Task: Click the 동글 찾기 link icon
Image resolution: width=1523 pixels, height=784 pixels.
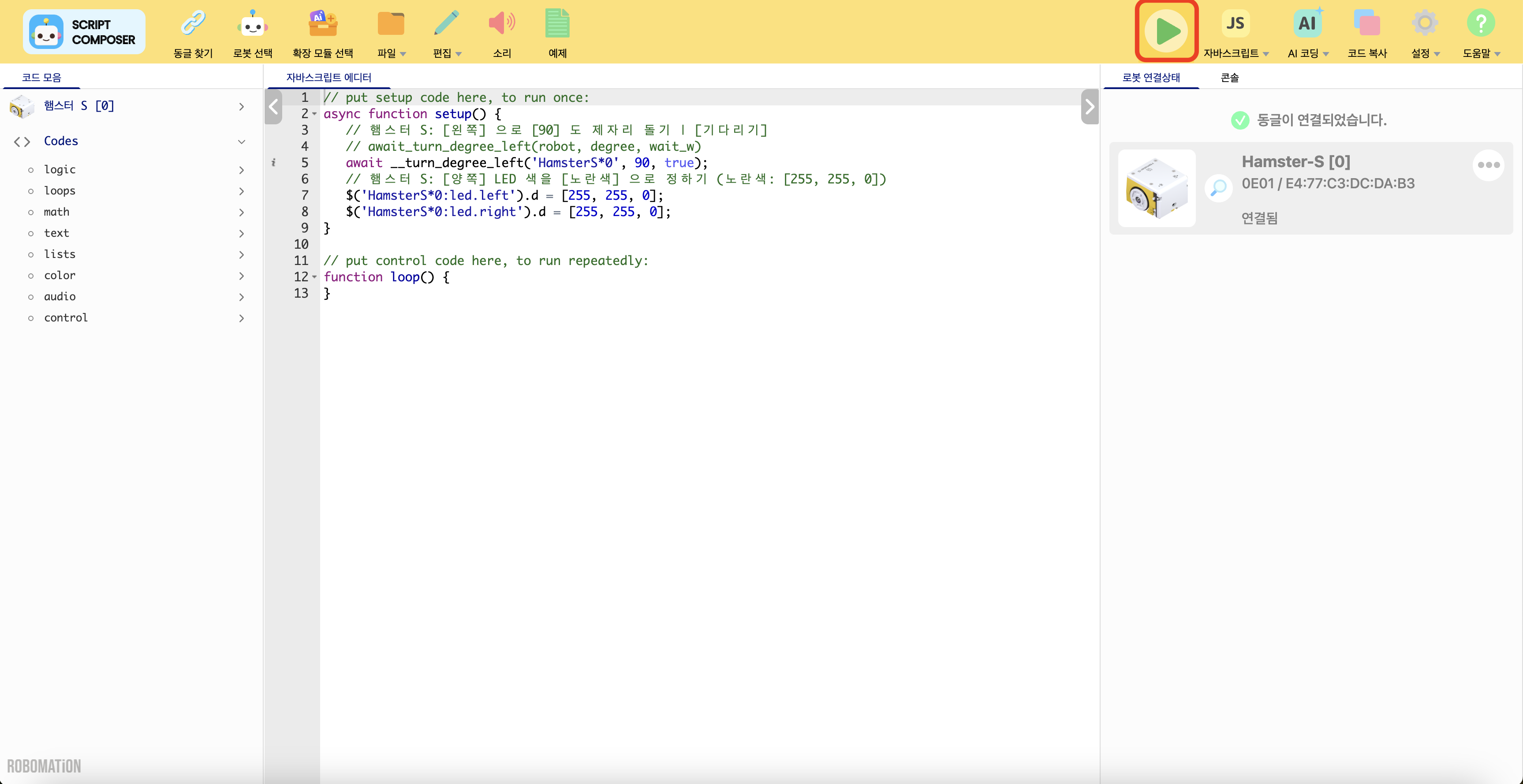Action: coord(193,24)
